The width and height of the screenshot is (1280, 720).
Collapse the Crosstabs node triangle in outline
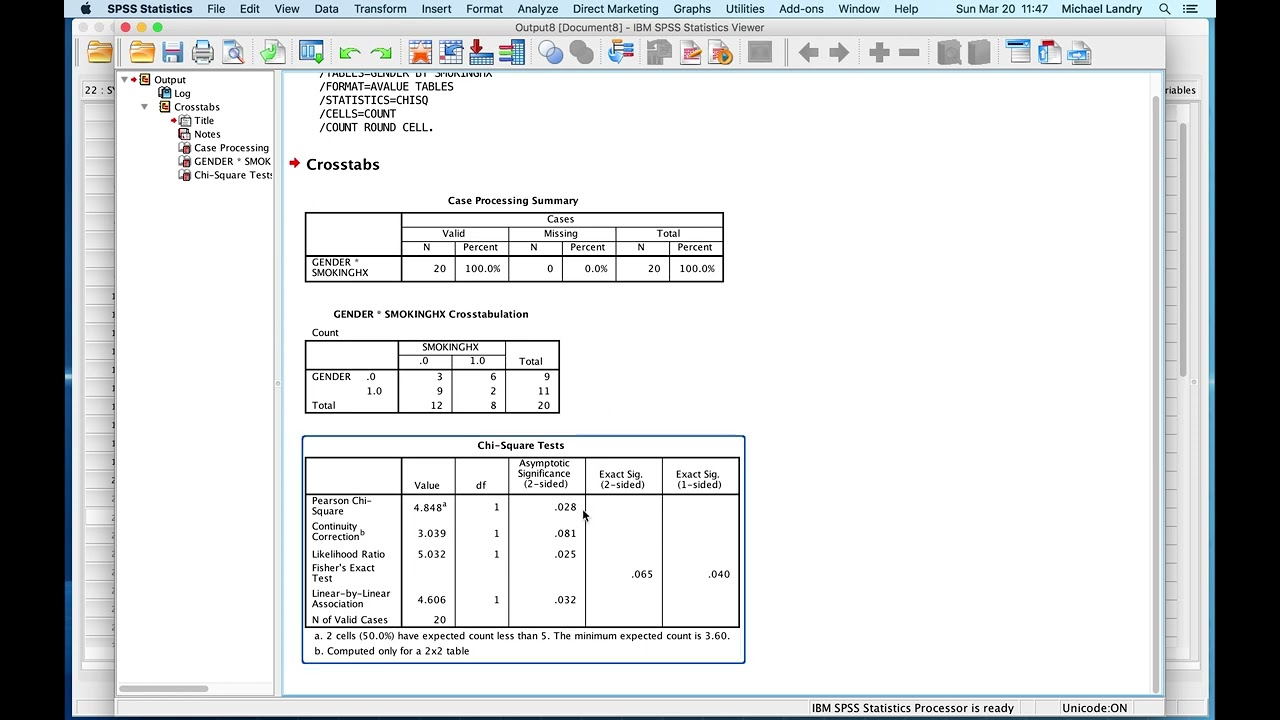pos(145,106)
